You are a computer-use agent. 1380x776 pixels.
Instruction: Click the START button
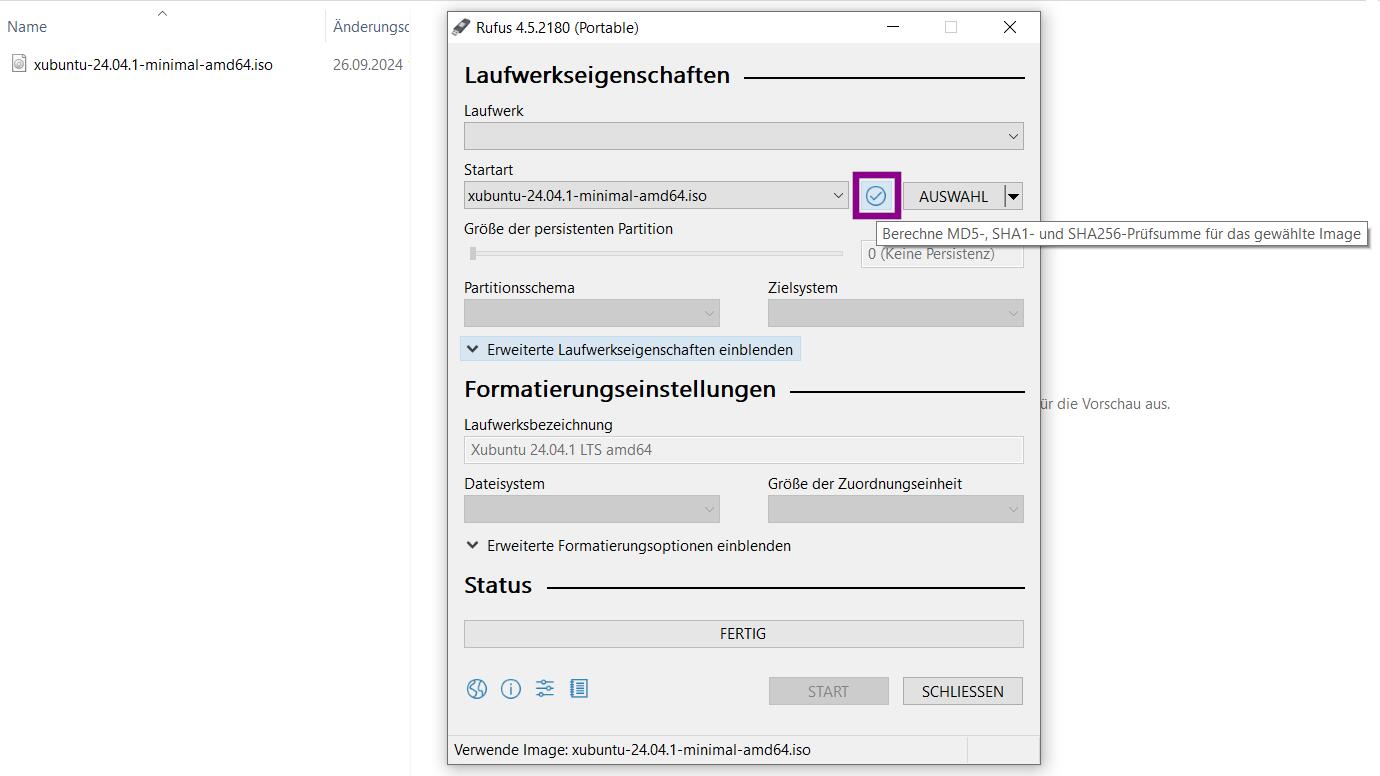[829, 691]
